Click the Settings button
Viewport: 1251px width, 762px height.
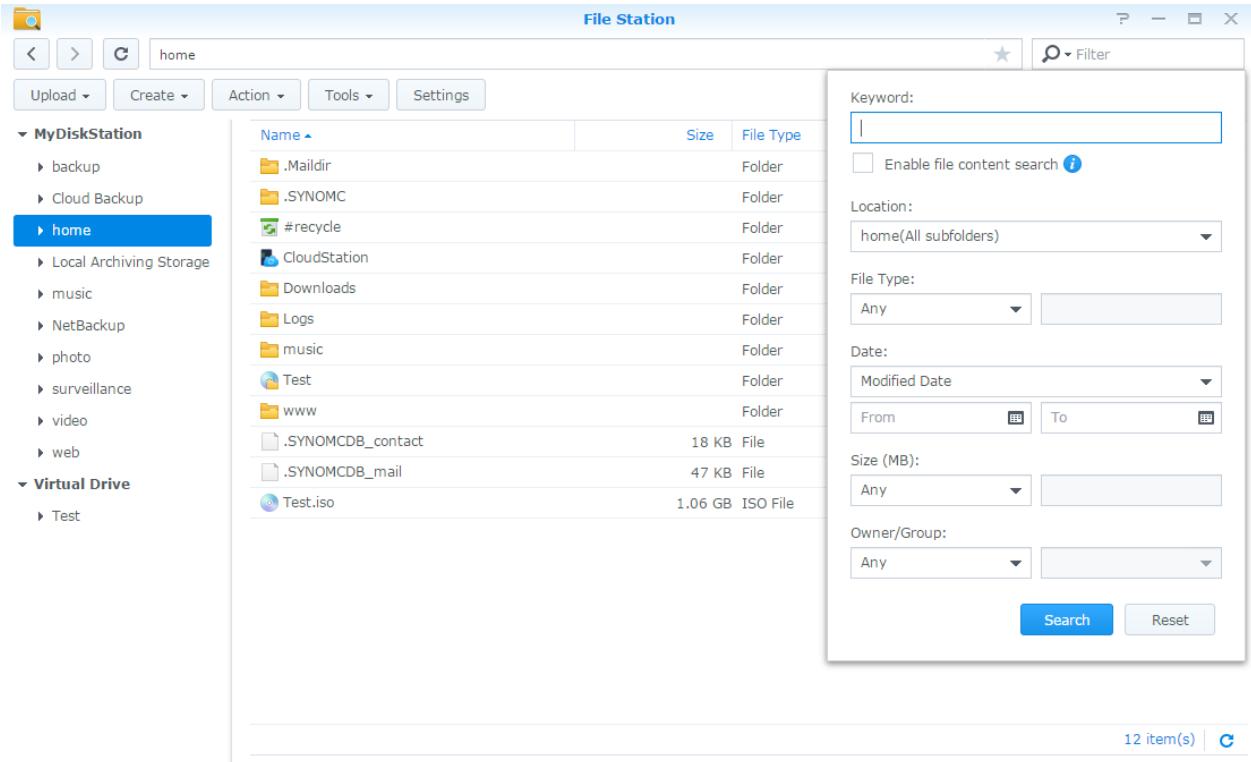pos(441,95)
